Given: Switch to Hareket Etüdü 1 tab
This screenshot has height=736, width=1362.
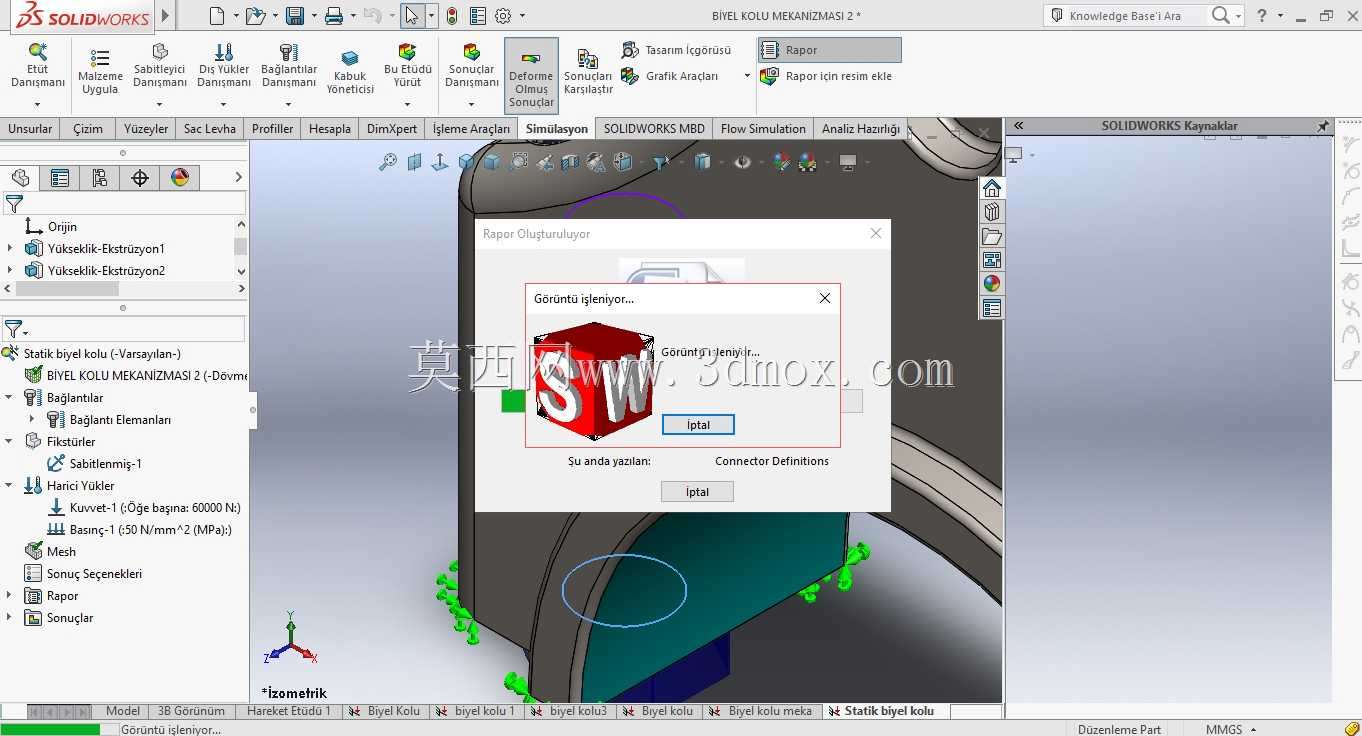Looking at the screenshot, I should pyautogui.click(x=288, y=711).
